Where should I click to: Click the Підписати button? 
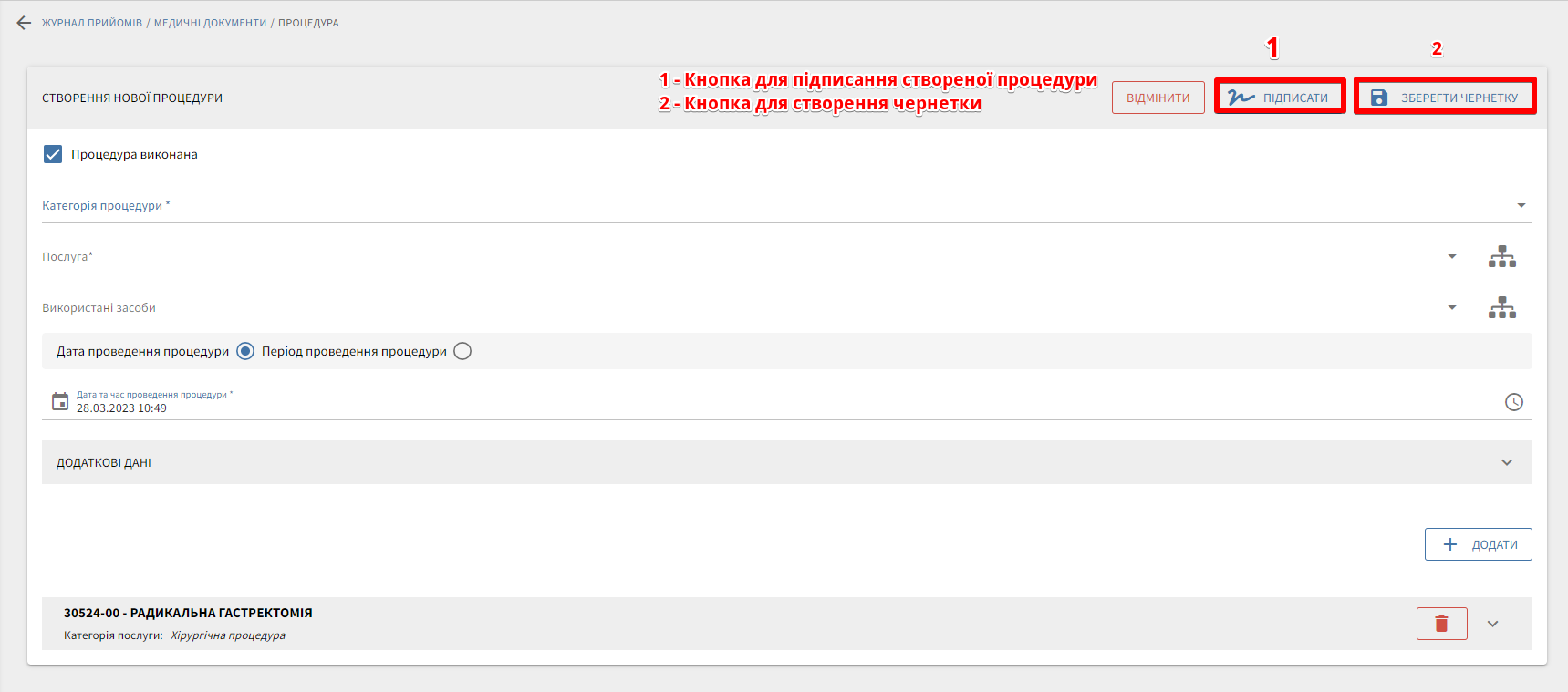coord(1280,98)
